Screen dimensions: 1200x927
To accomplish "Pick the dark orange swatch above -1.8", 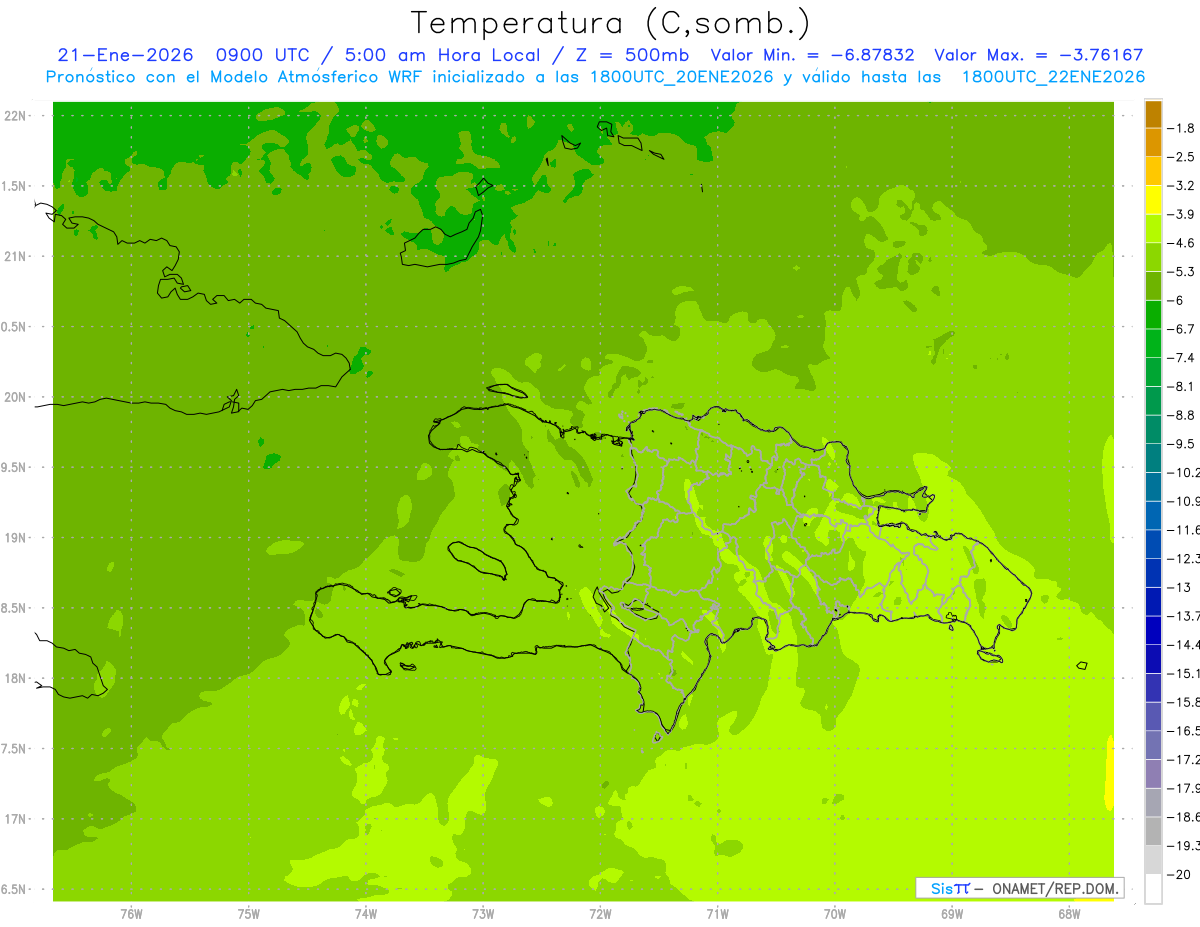I will [x=1153, y=114].
